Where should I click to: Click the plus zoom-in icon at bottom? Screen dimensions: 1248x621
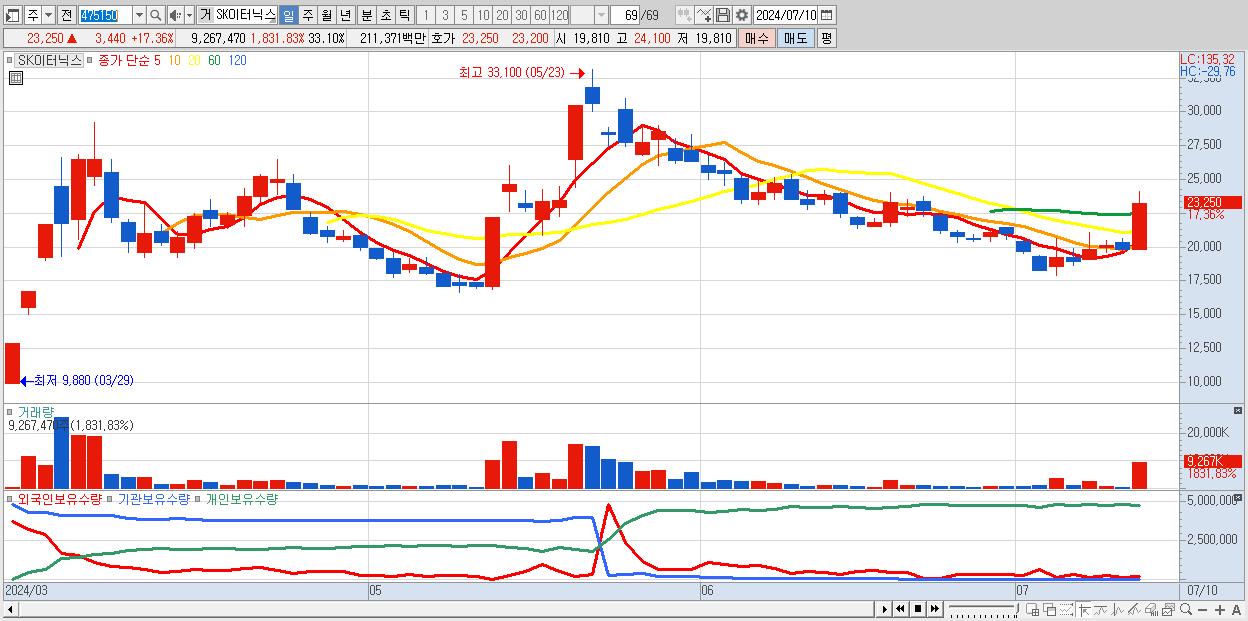pos(1219,609)
